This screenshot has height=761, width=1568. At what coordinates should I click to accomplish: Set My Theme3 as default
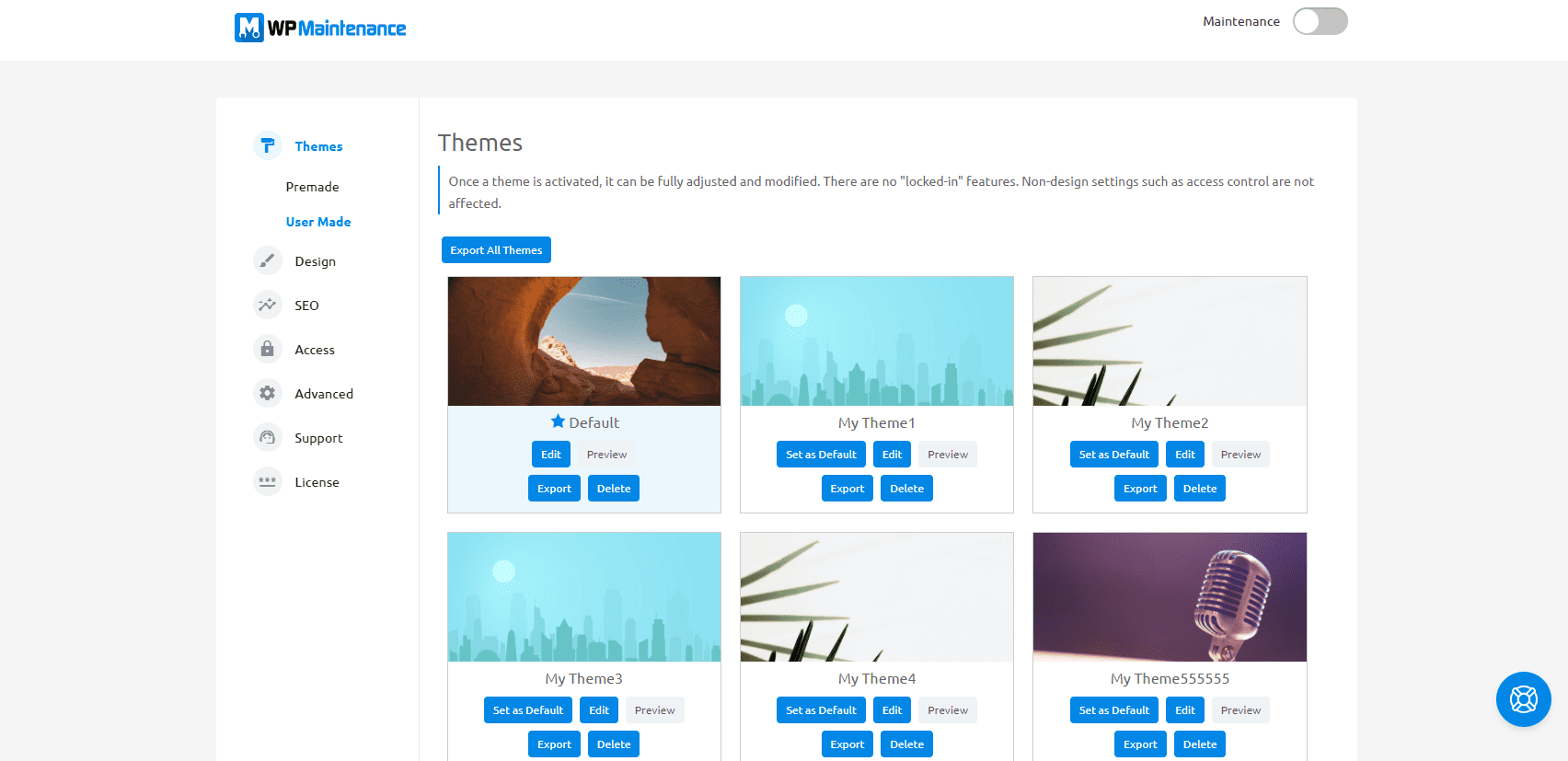click(528, 710)
